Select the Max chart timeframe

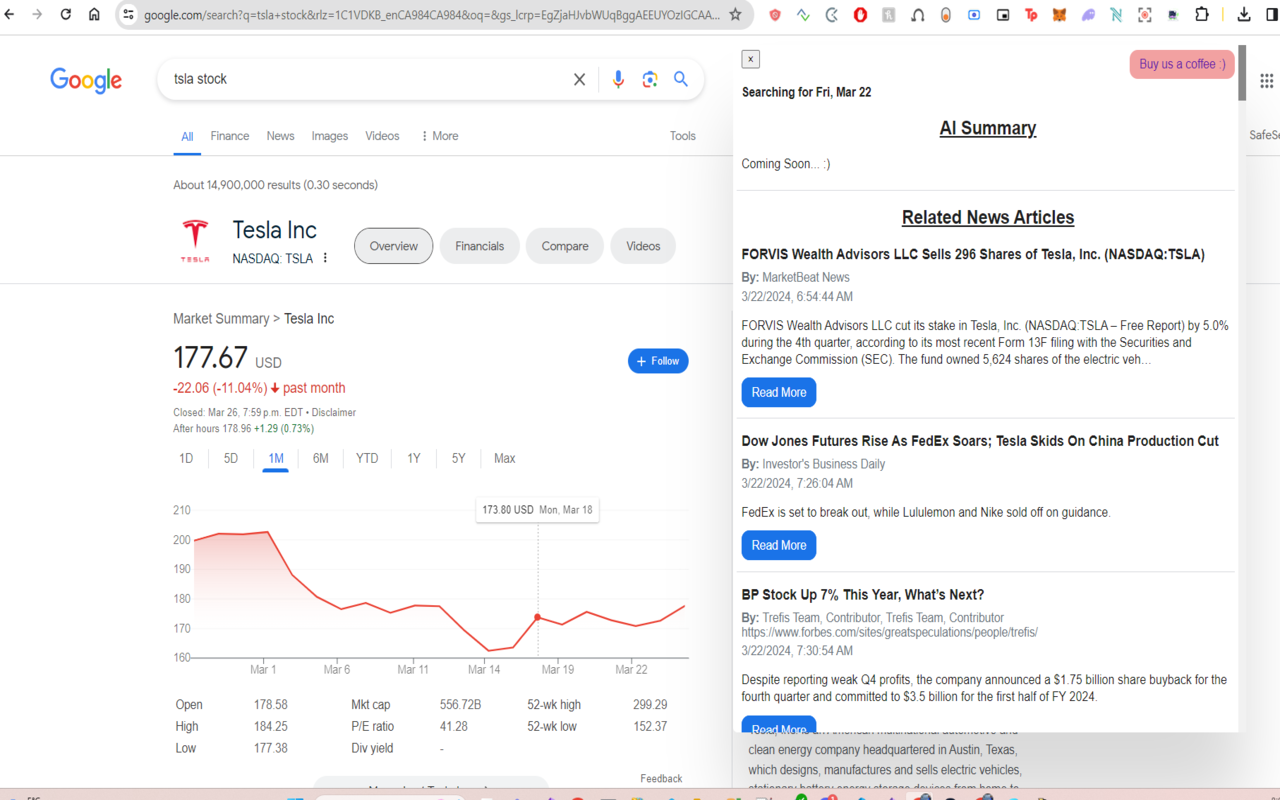coord(504,458)
